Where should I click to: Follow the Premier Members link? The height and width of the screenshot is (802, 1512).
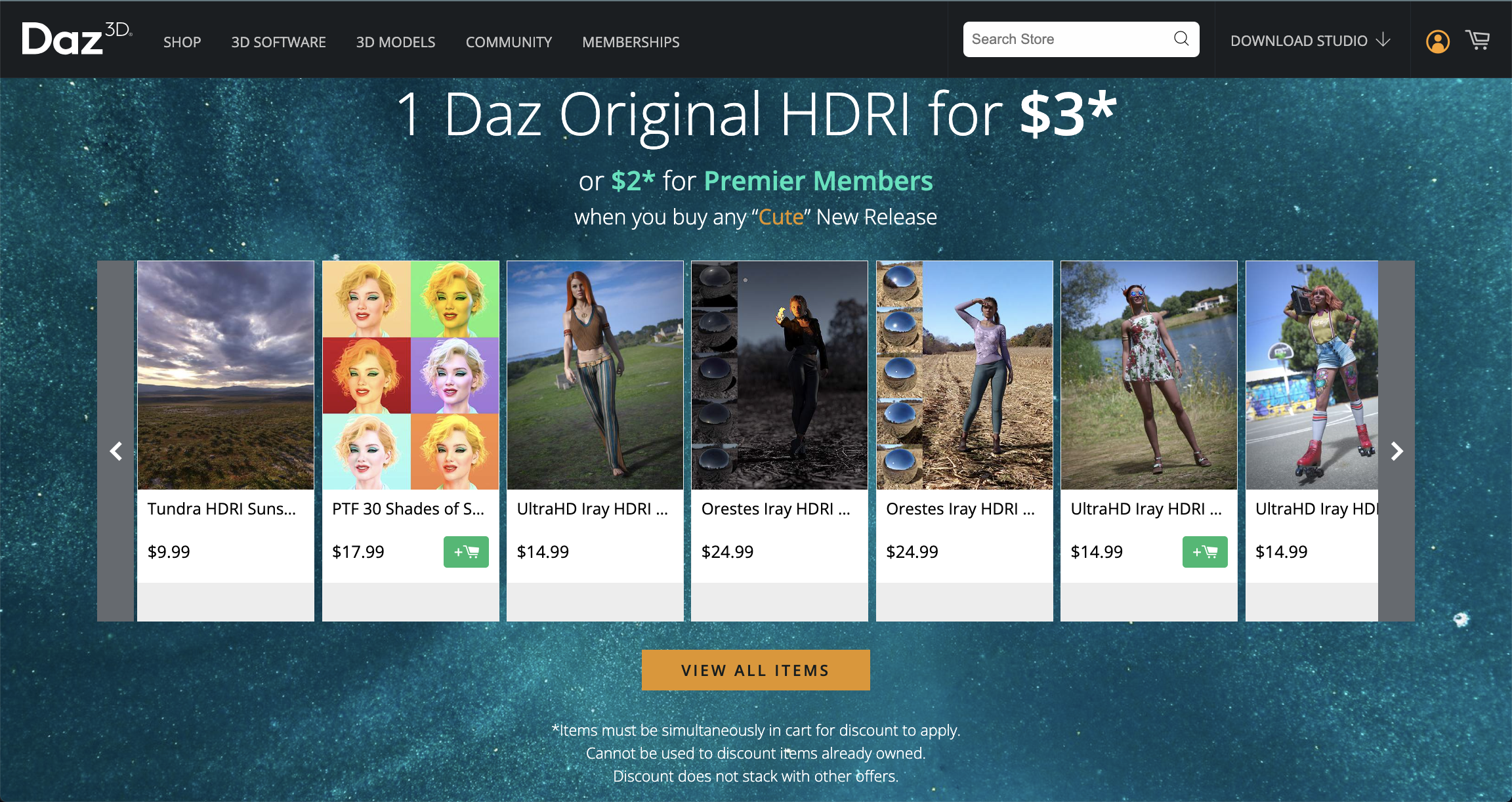click(818, 181)
